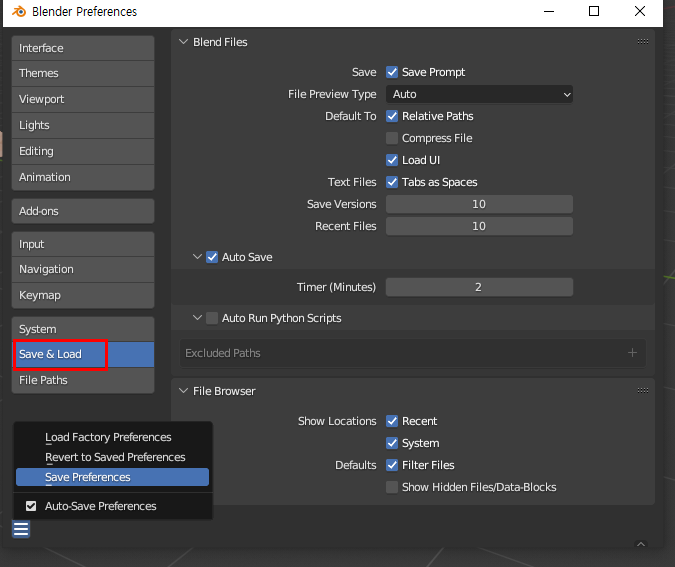Image resolution: width=675 pixels, height=567 pixels.
Task: Toggle Tabs as Spaces checkbox
Action: tap(392, 182)
